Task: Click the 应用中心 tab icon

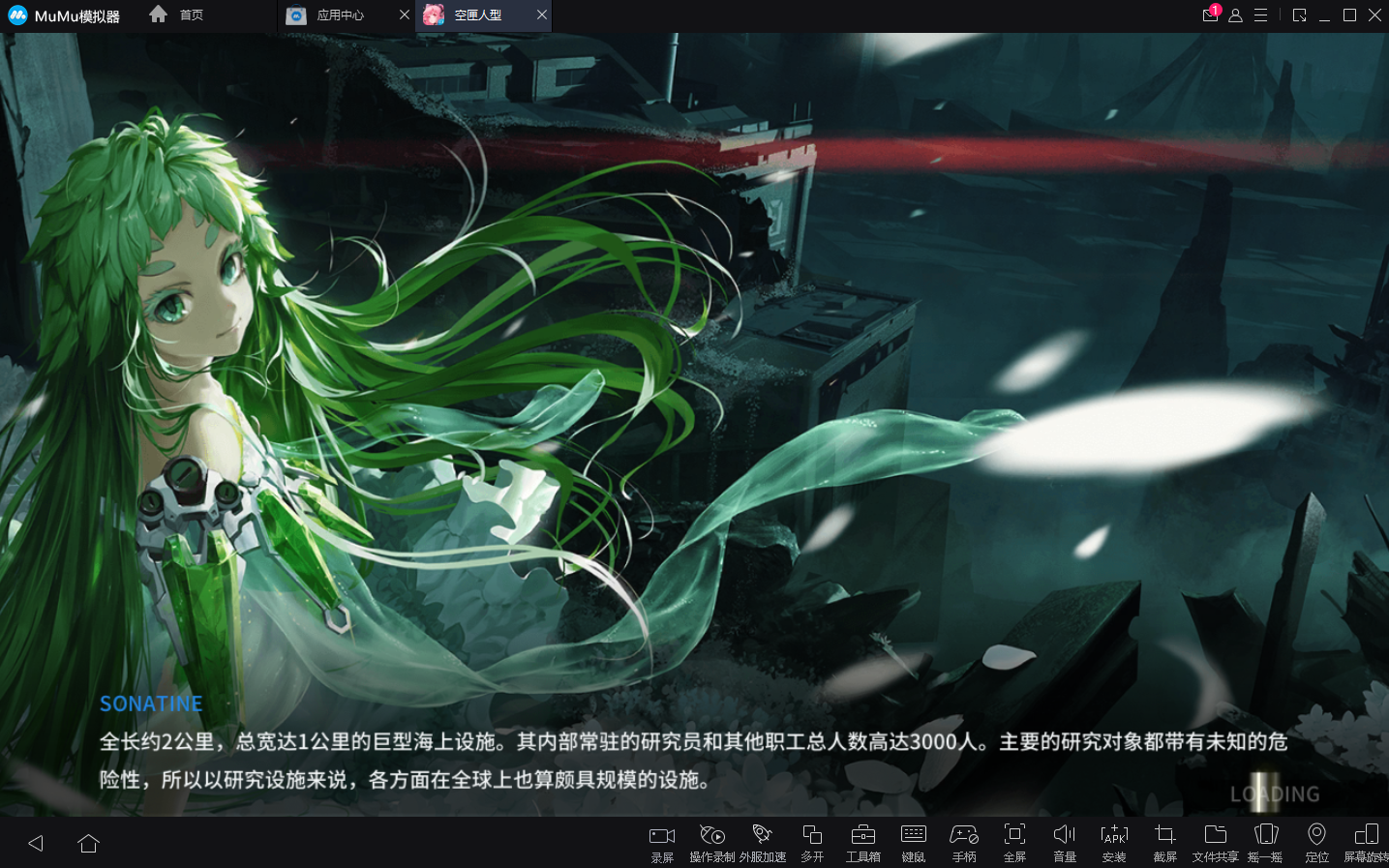Action: click(296, 15)
